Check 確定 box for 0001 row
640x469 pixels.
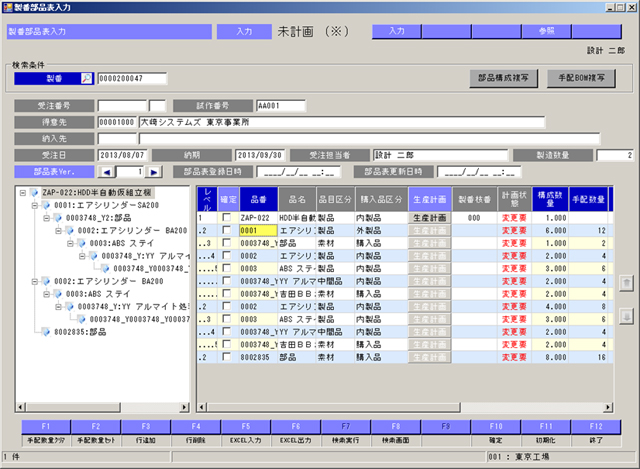pyautogui.click(x=226, y=230)
